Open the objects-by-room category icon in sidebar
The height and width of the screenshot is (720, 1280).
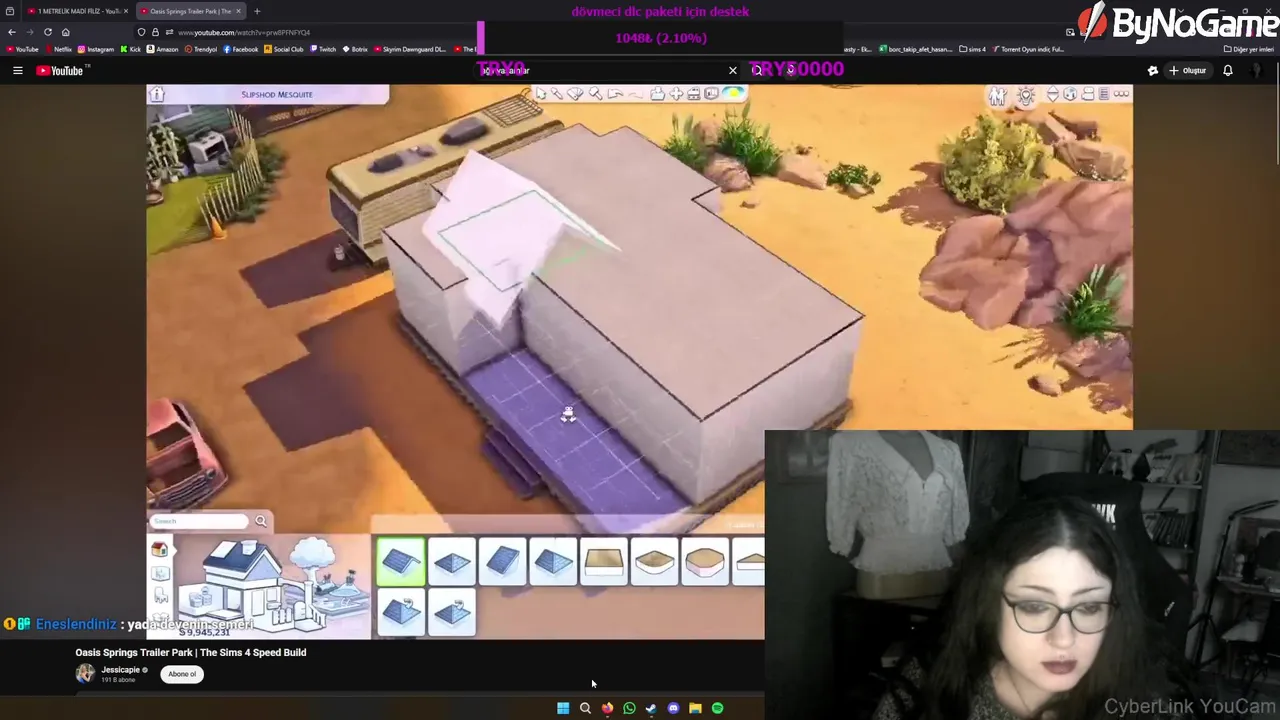pyautogui.click(x=160, y=574)
